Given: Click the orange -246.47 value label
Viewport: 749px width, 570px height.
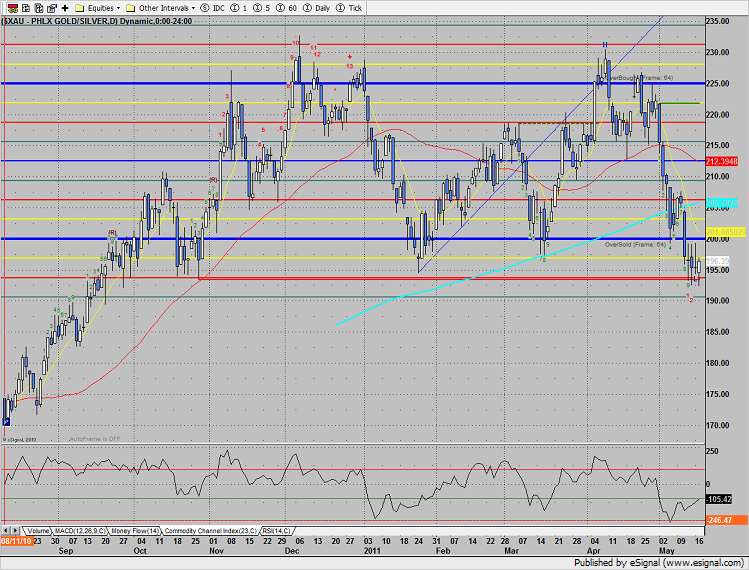Looking at the screenshot, I should point(726,520).
